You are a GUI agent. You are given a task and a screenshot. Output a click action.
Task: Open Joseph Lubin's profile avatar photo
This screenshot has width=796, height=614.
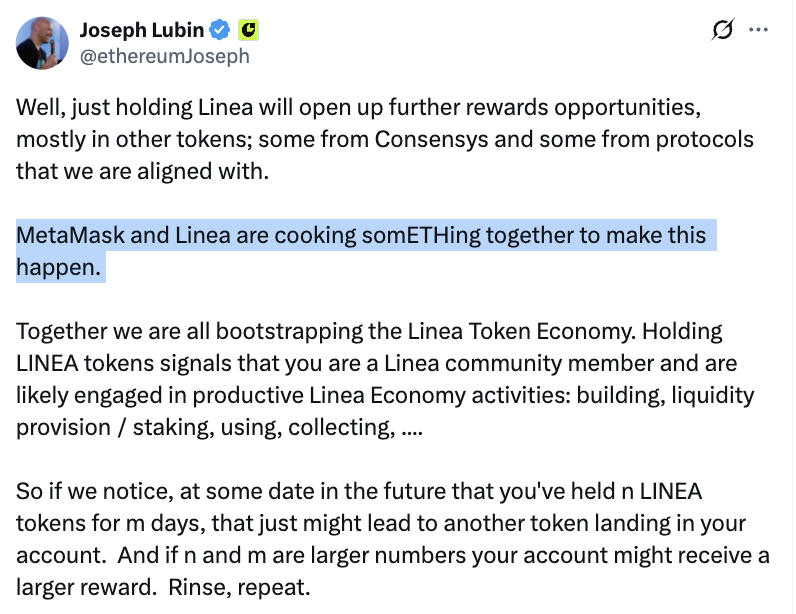coord(42,43)
